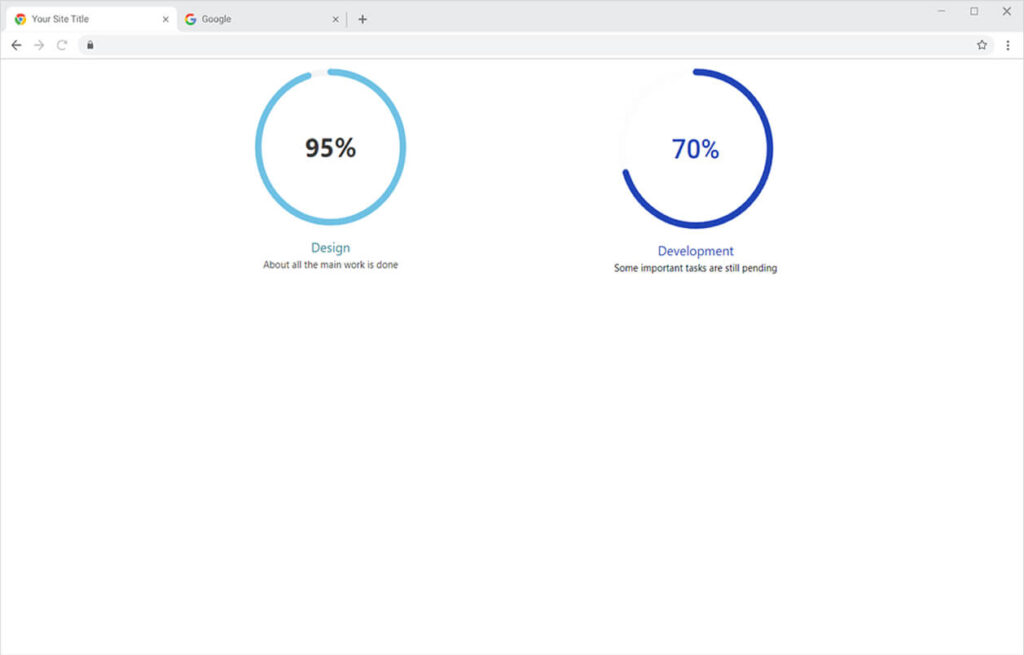The height and width of the screenshot is (655, 1024).
Task: Close the browser window
Action: click(x=1007, y=11)
